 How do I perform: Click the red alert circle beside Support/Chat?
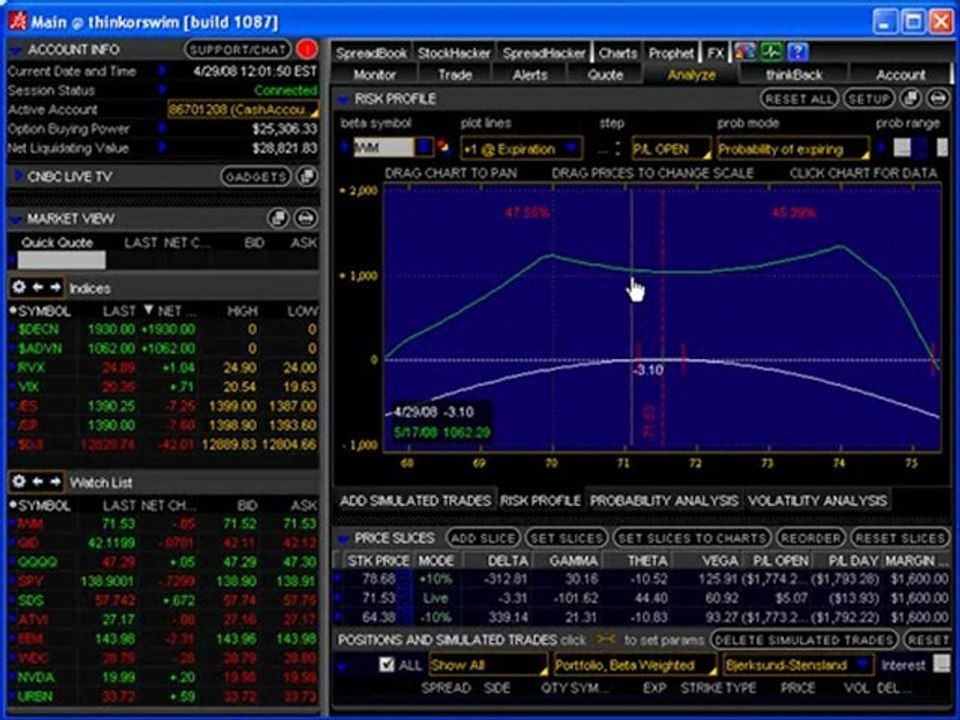306,49
